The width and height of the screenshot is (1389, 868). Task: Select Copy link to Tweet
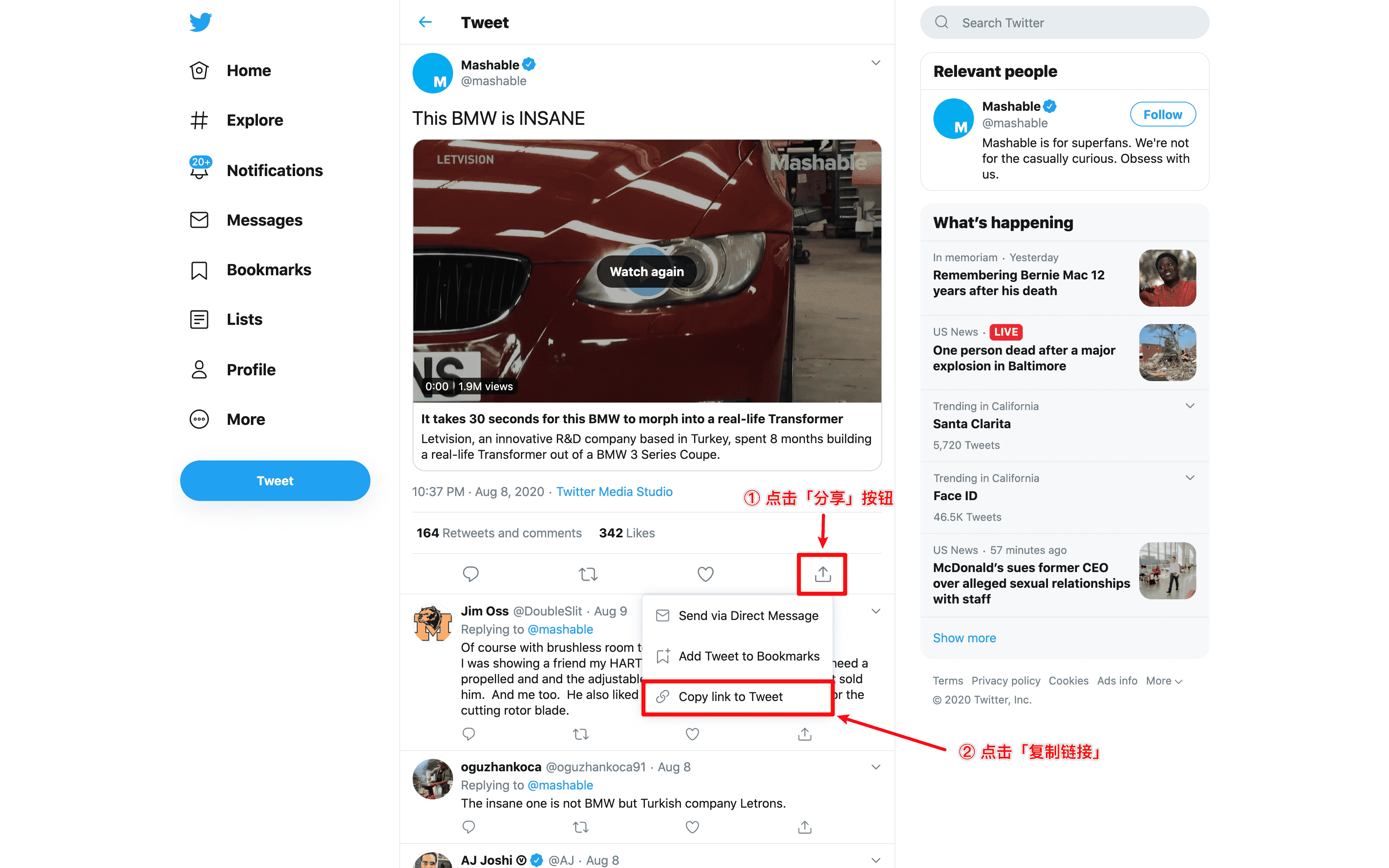737,697
